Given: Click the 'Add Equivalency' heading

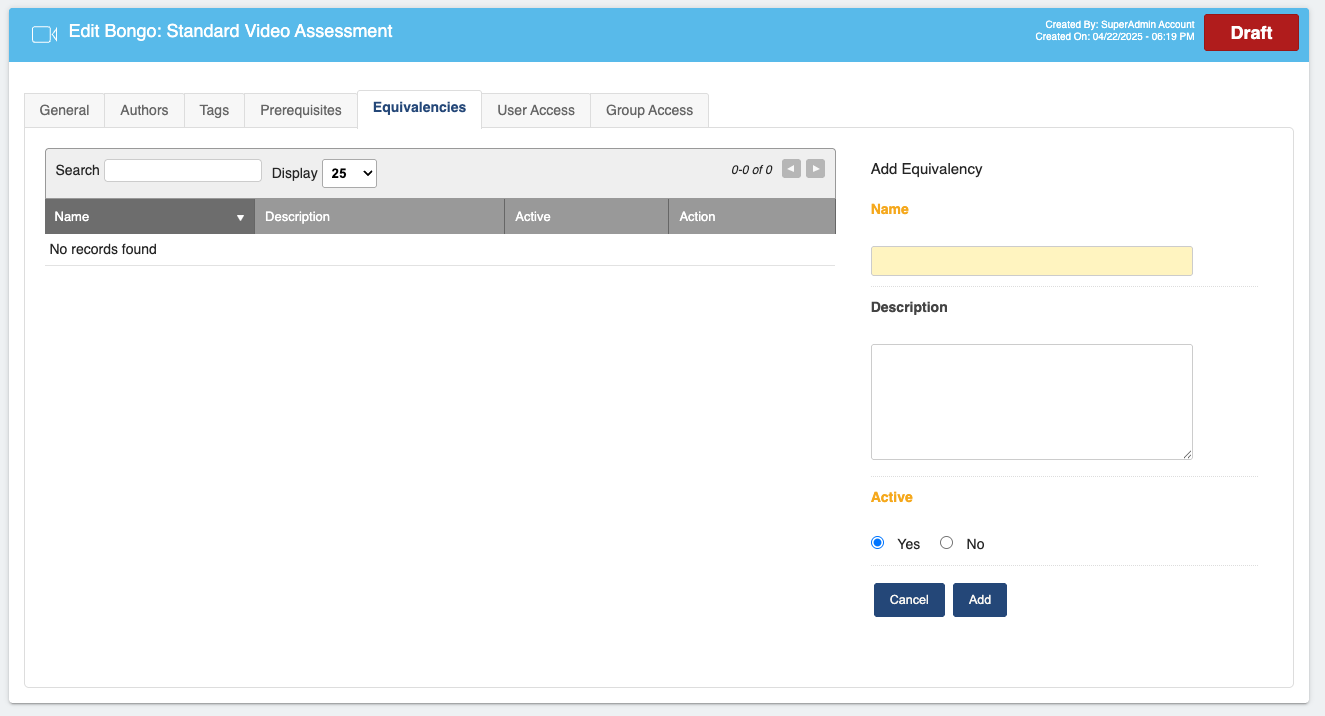Looking at the screenshot, I should pyautogui.click(x=927, y=169).
